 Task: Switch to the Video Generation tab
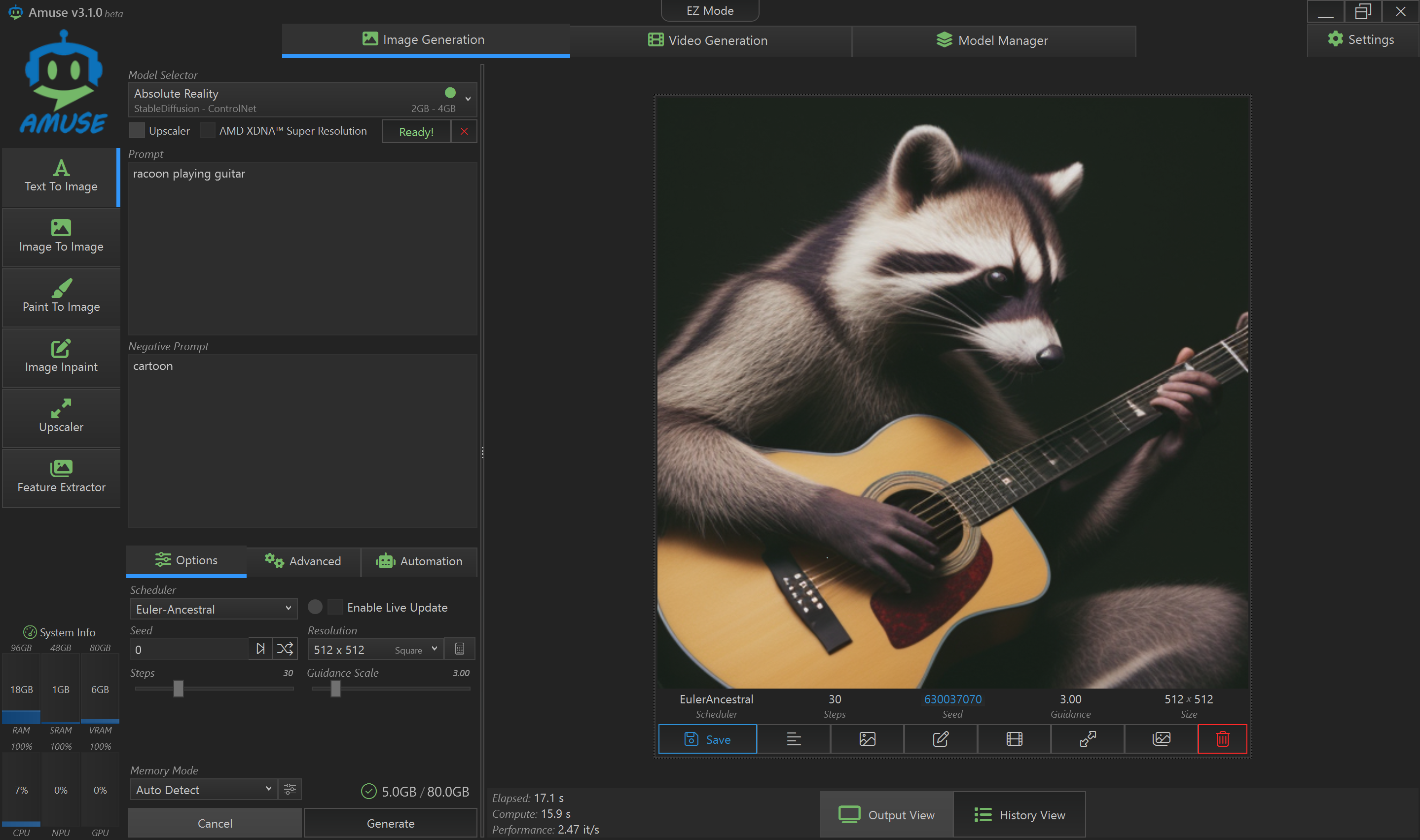(x=709, y=40)
